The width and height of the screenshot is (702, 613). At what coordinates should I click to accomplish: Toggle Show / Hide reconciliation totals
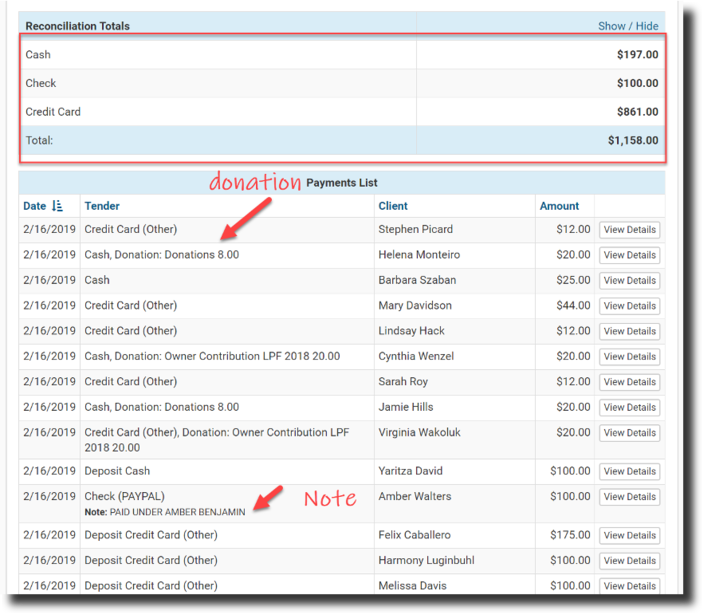[x=628, y=26]
